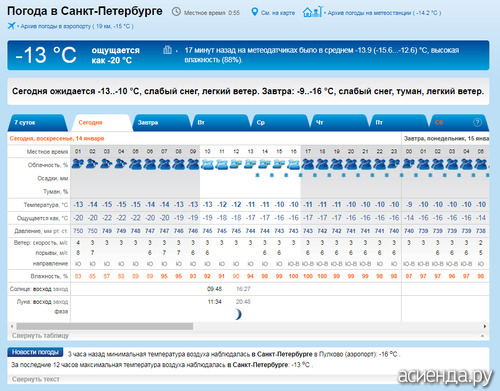Open the Вт day tab
Image resolution: width=500 pixels, height=391 pixels.
(220, 123)
